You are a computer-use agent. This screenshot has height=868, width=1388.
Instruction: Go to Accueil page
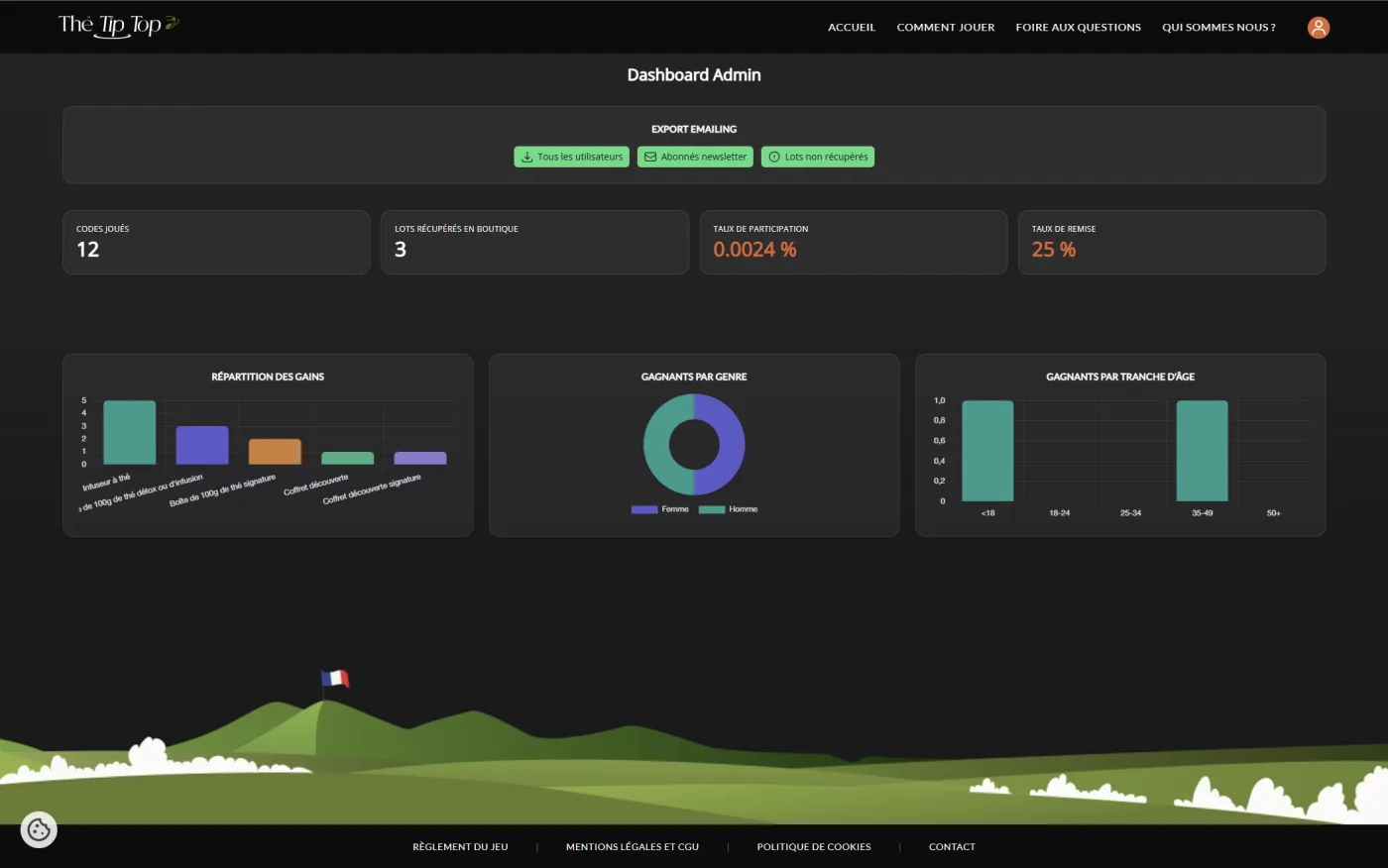coord(852,28)
